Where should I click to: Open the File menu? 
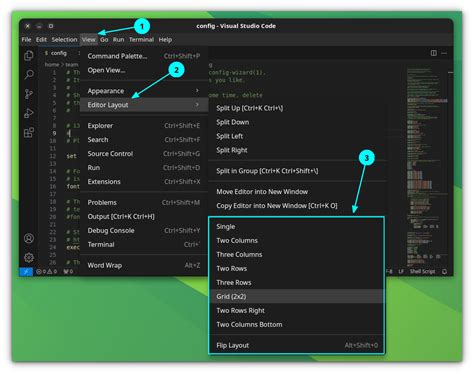(x=26, y=40)
